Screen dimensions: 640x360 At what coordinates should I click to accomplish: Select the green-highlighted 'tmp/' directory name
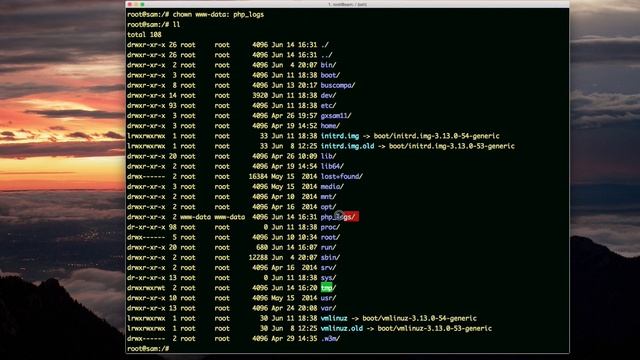pyautogui.click(x=328, y=288)
